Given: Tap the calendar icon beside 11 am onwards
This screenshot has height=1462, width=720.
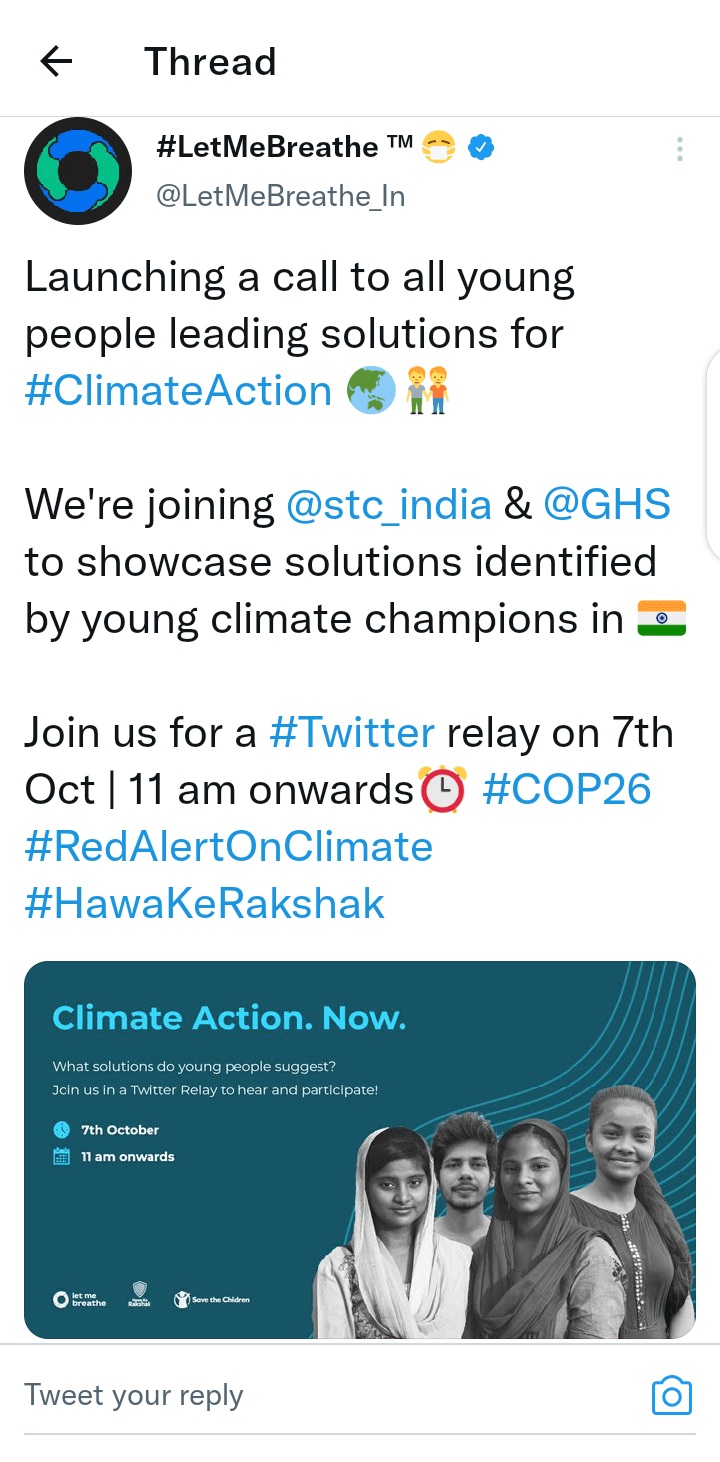Looking at the screenshot, I should 62,1156.
